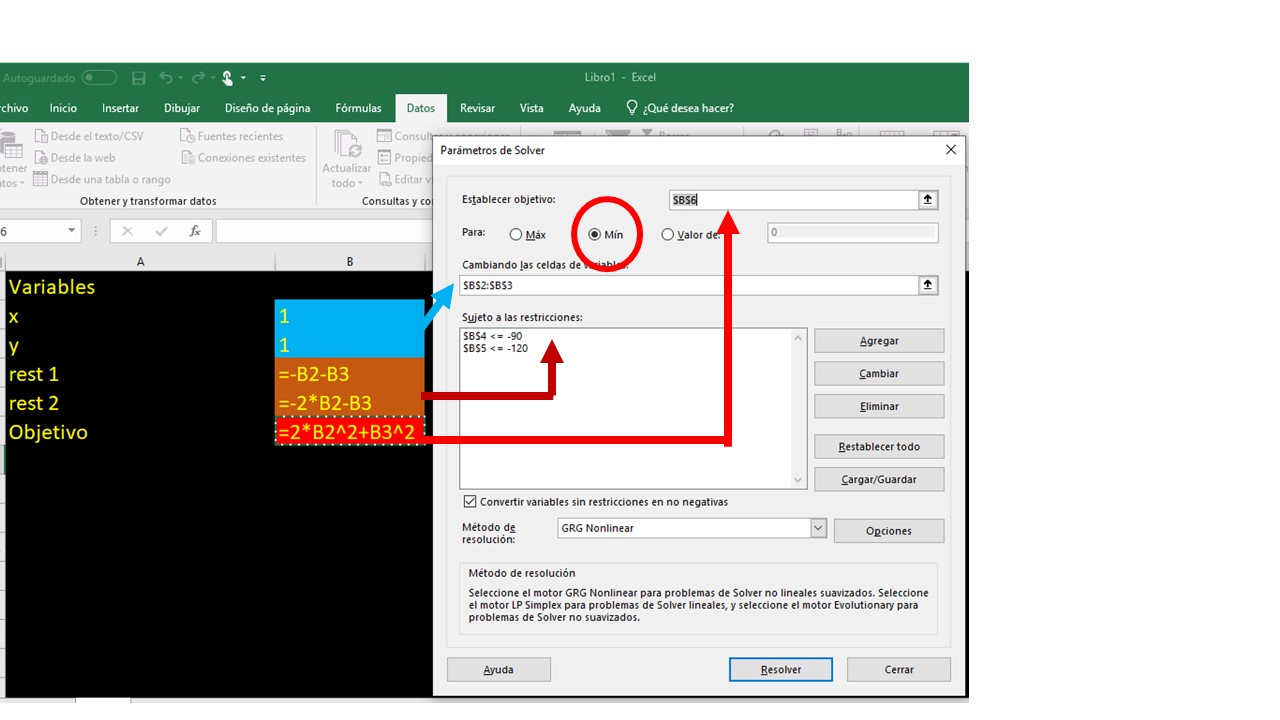Toggle the Autoguardado switch
The height and width of the screenshot is (720, 1280).
[x=99, y=78]
